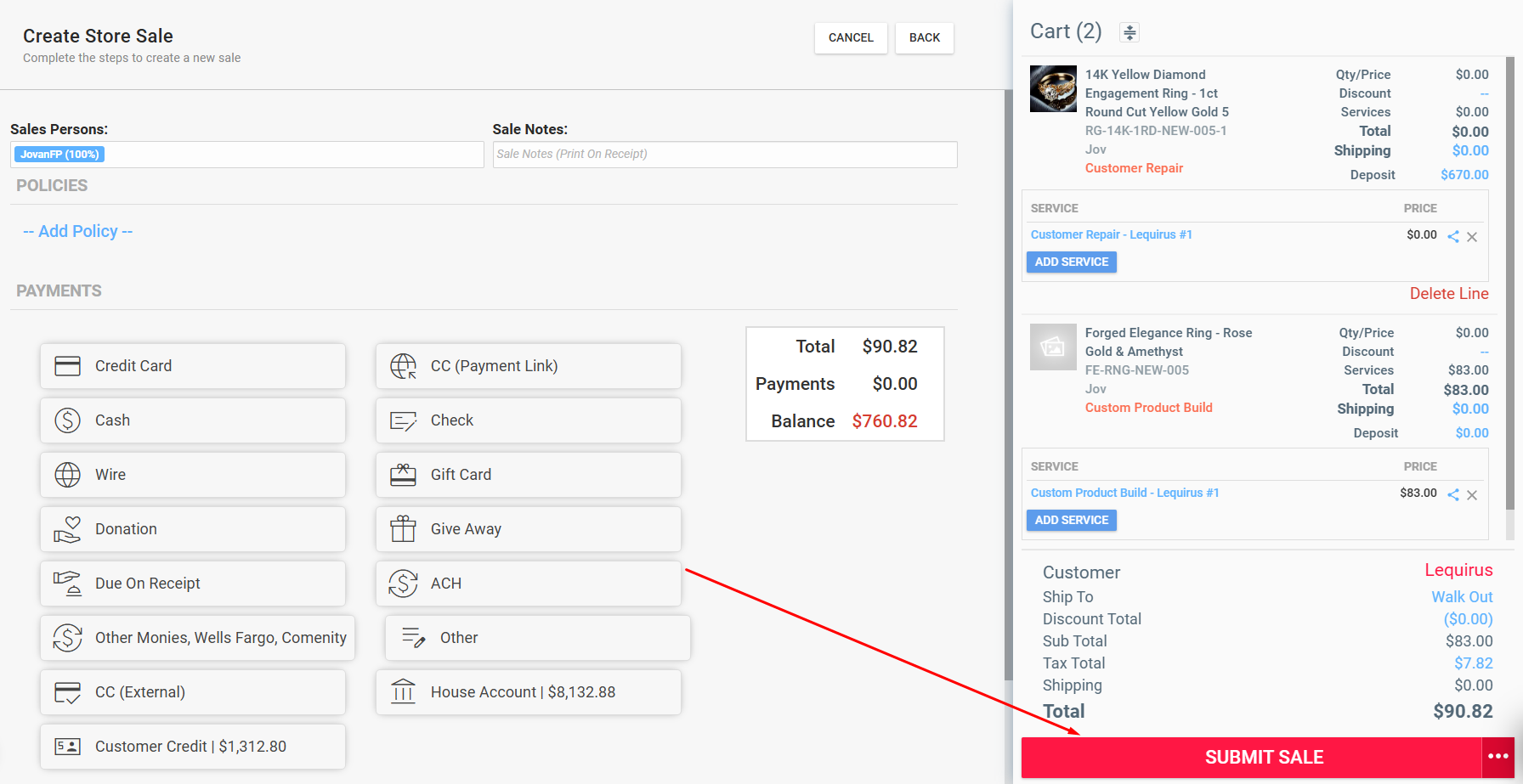The height and width of the screenshot is (784, 1523).
Task: Click the Balance $760.82 amount
Action: pyautogui.click(x=885, y=421)
